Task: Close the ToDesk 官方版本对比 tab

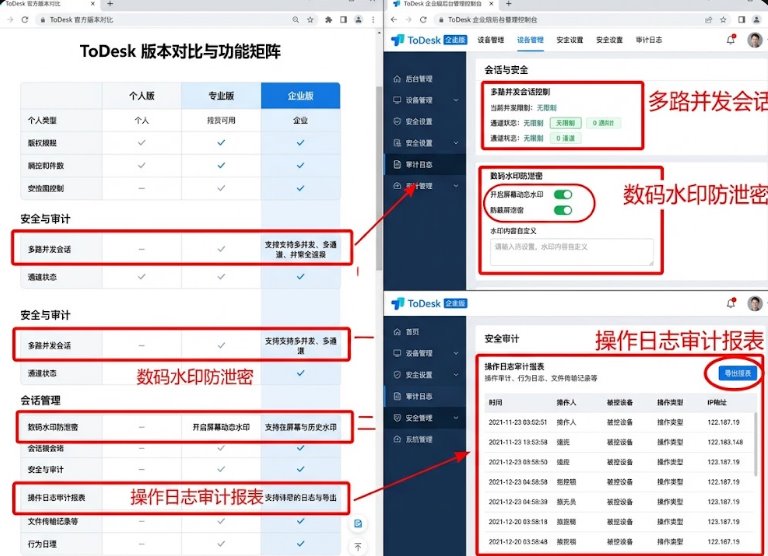Action: coord(93,3)
